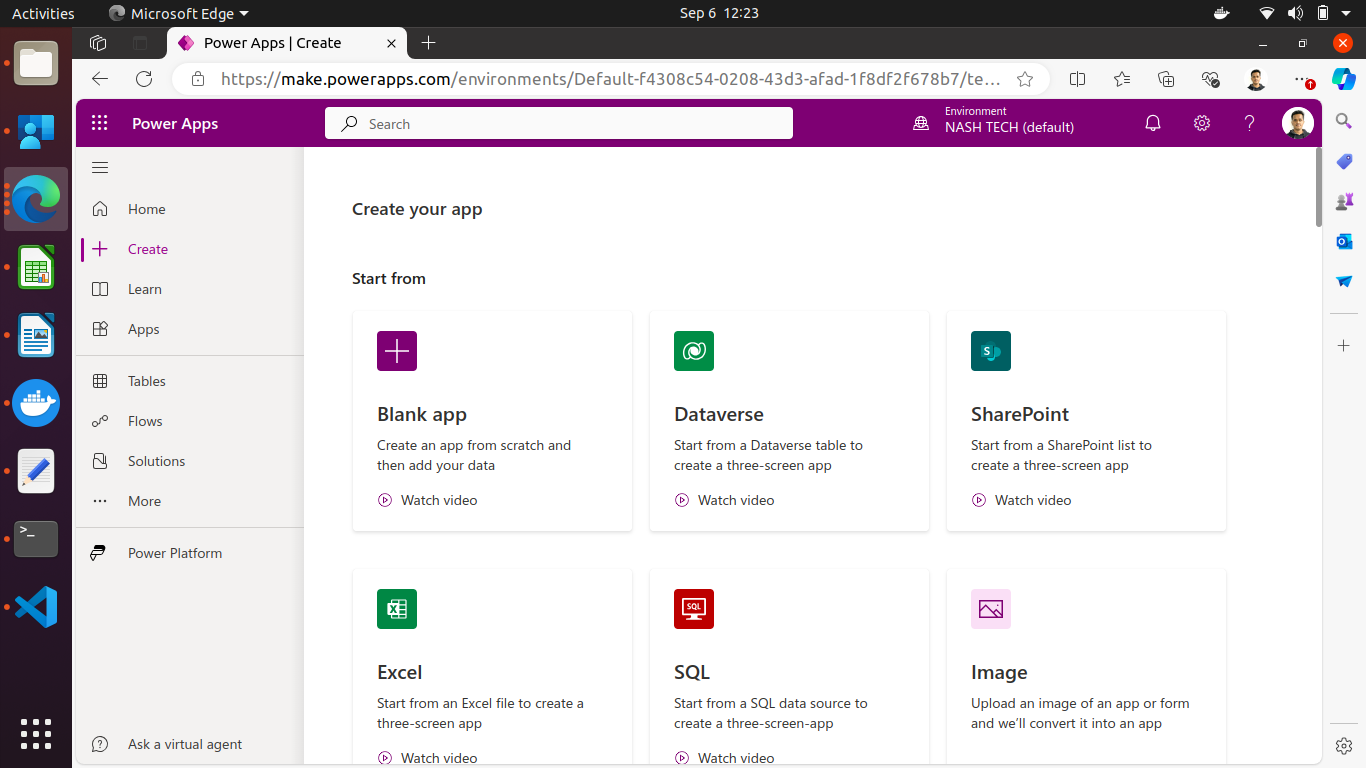This screenshot has height=768, width=1366.
Task: Toggle Edge split screen view
Action: (x=1077, y=79)
